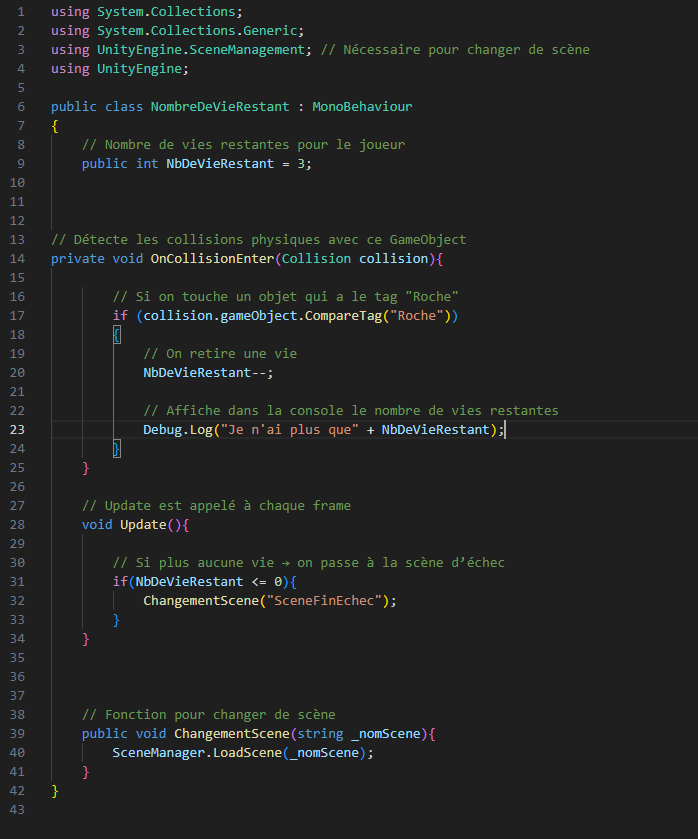
Task: Click line number 23 in the gutter
Action: [19, 429]
